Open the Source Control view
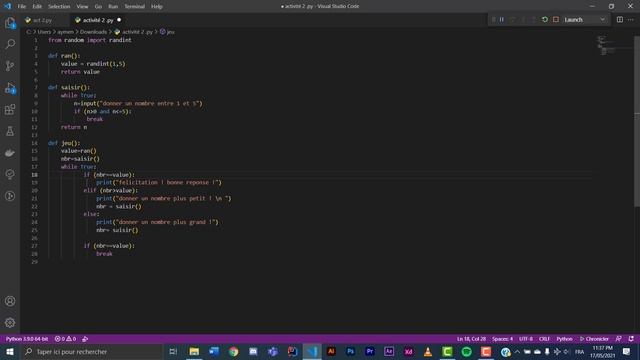Screen dimensions: 640x360 [10, 66]
